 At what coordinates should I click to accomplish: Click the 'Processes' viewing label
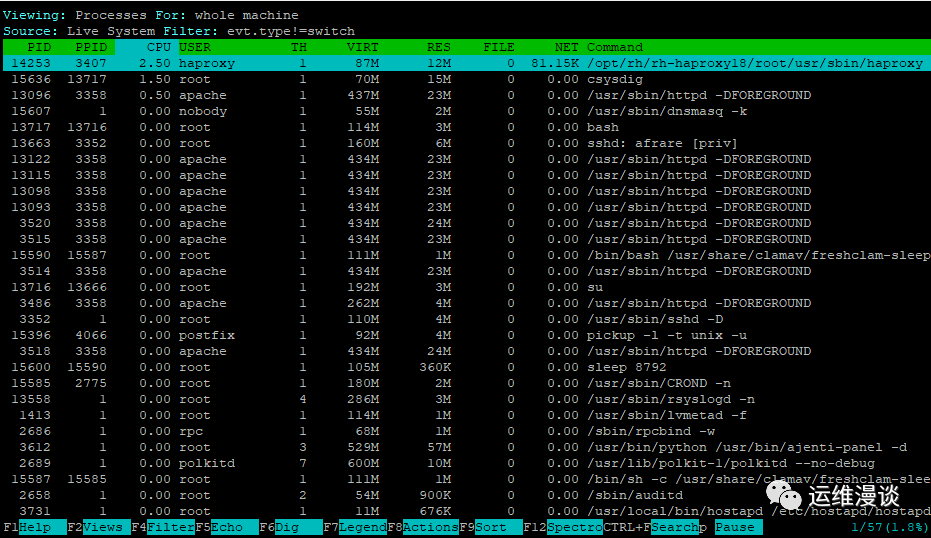(x=111, y=15)
